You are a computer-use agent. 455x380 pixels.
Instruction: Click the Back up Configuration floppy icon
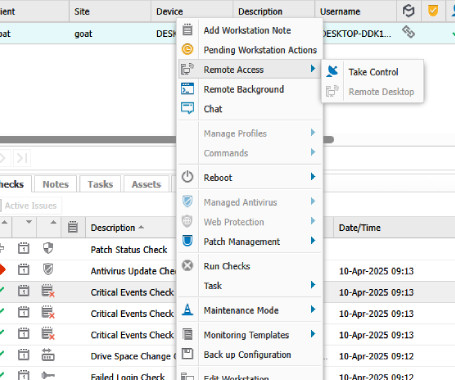click(x=187, y=354)
